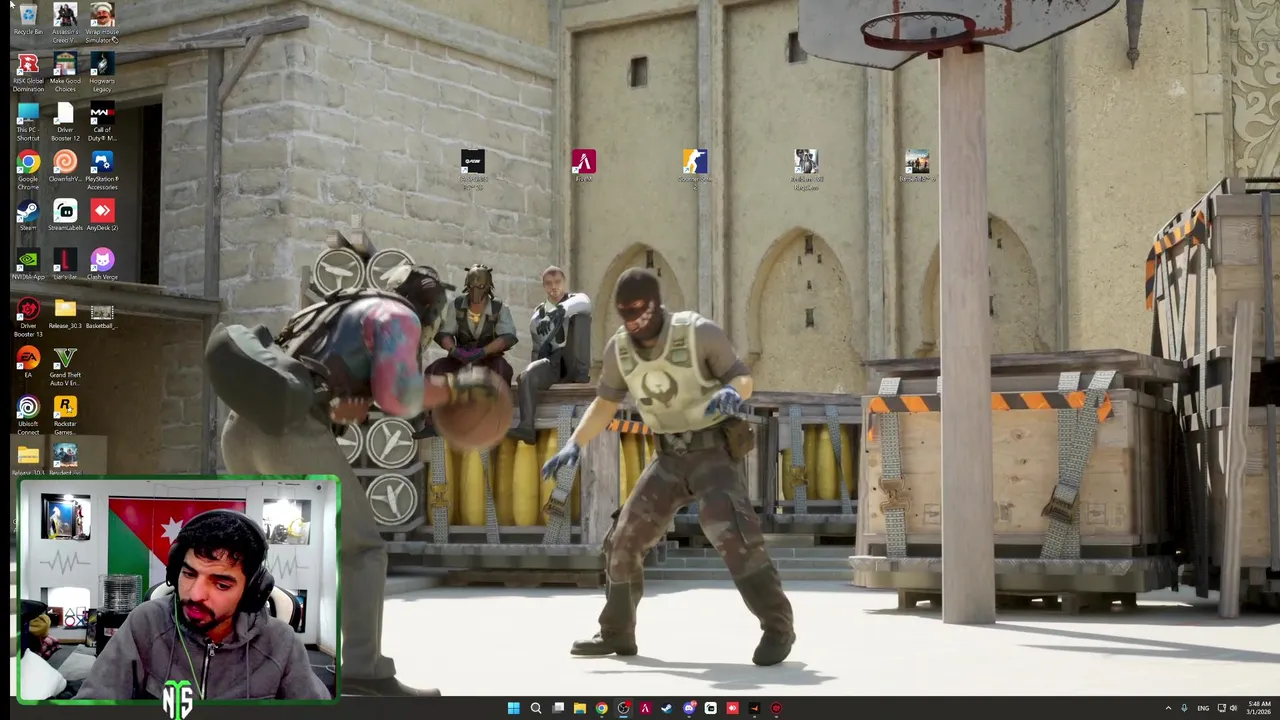Expand the hidden system tray icons chevron
1280x720 pixels.
pos(1168,708)
